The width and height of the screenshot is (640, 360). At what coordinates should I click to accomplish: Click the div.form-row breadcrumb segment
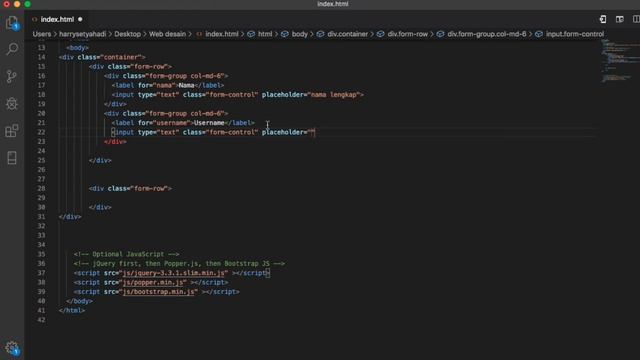(x=408, y=34)
